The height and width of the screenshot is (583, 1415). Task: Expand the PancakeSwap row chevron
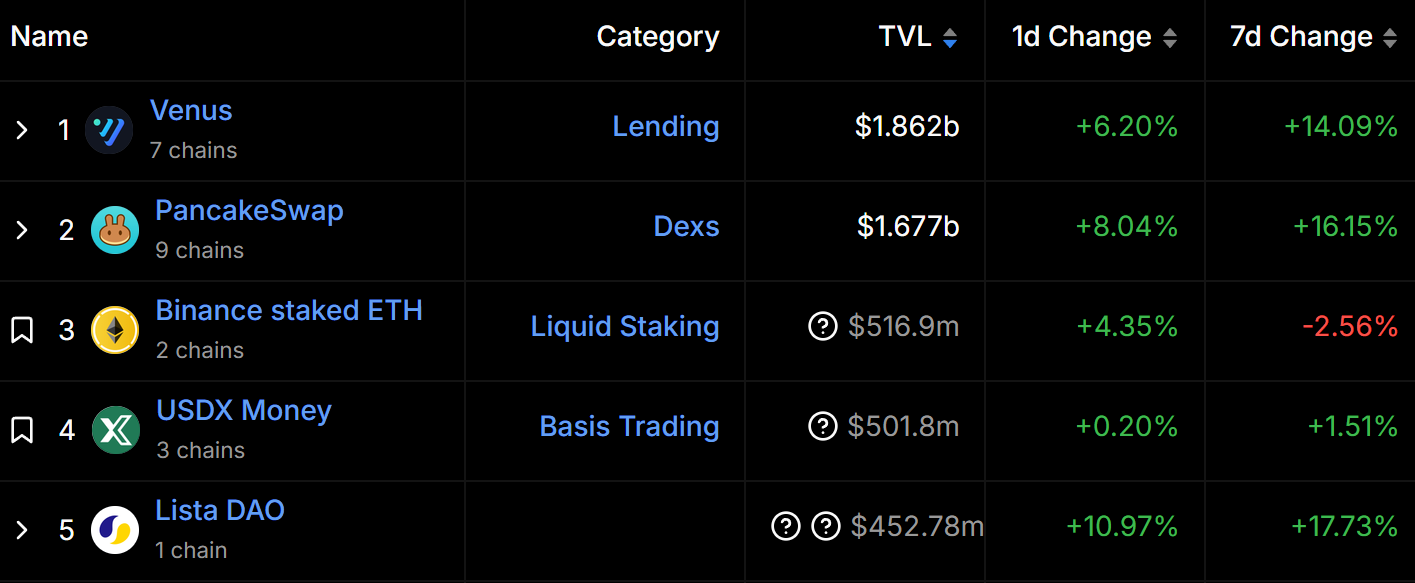click(22, 229)
